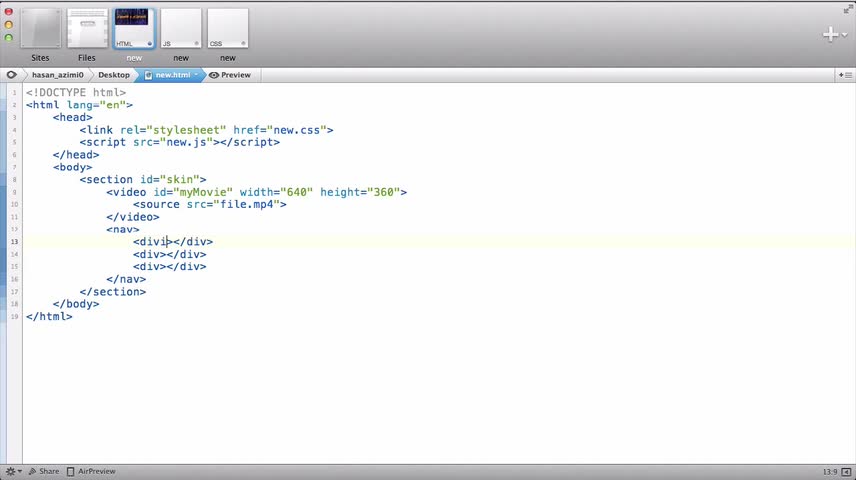Click the 13:9 cursor position indicator

click(x=830, y=472)
